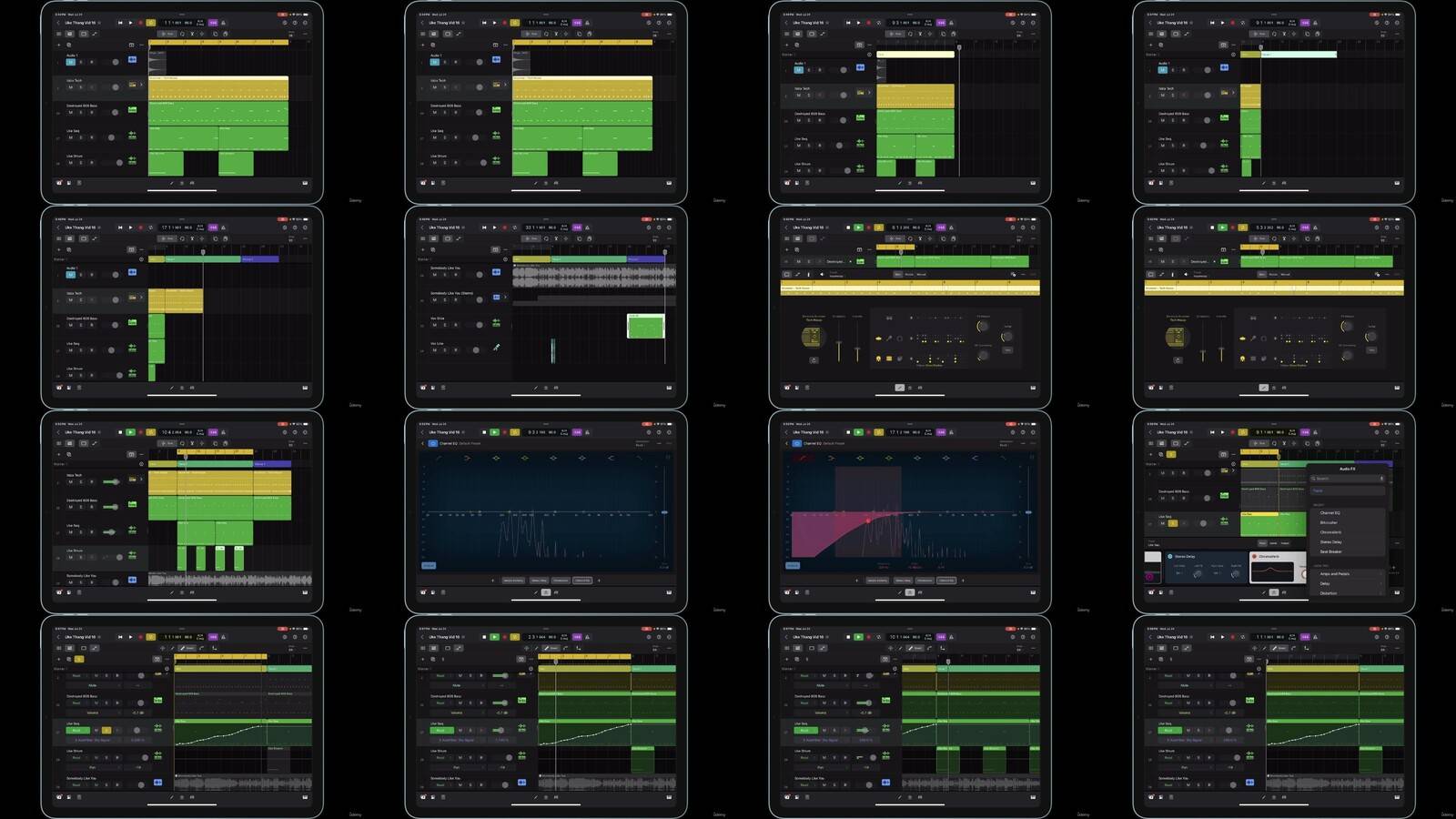Mute the Destroyed 808 Bass track, row 1 col 1 iPad
The height and width of the screenshot is (819, 1456).
click(x=70, y=112)
